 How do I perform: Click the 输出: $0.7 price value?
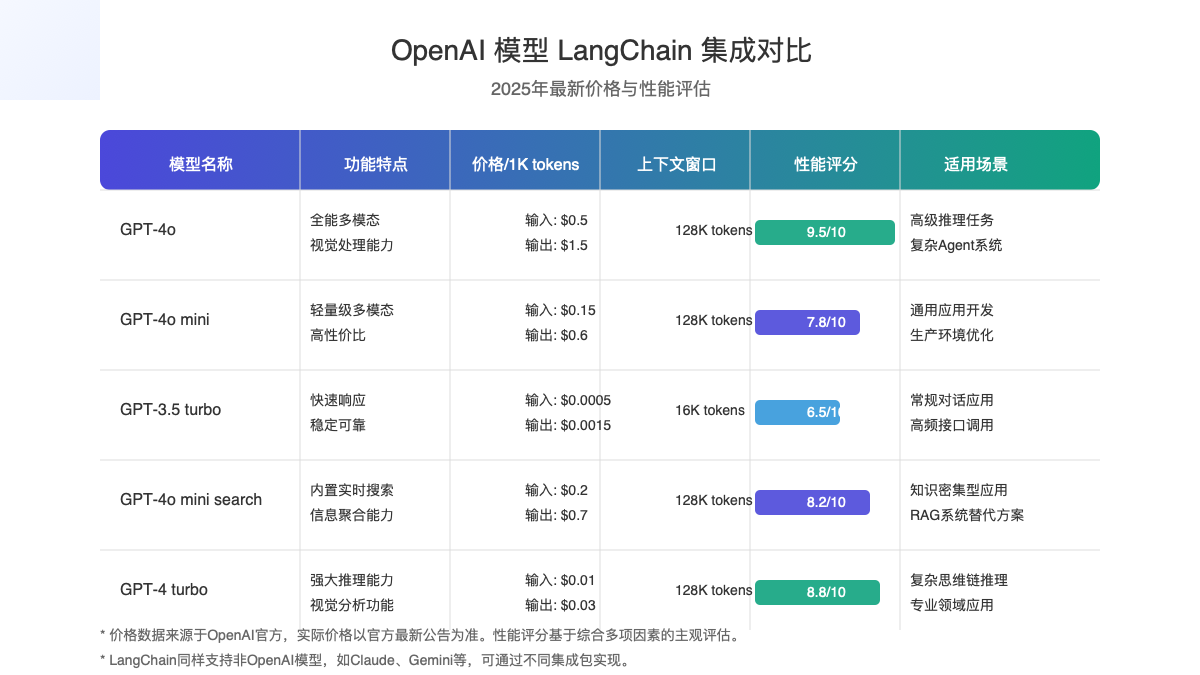click(556, 515)
